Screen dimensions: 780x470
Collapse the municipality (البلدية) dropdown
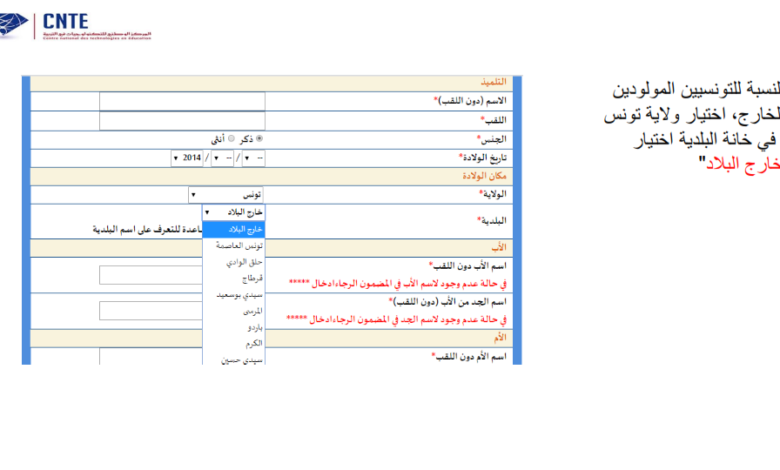click(233, 212)
